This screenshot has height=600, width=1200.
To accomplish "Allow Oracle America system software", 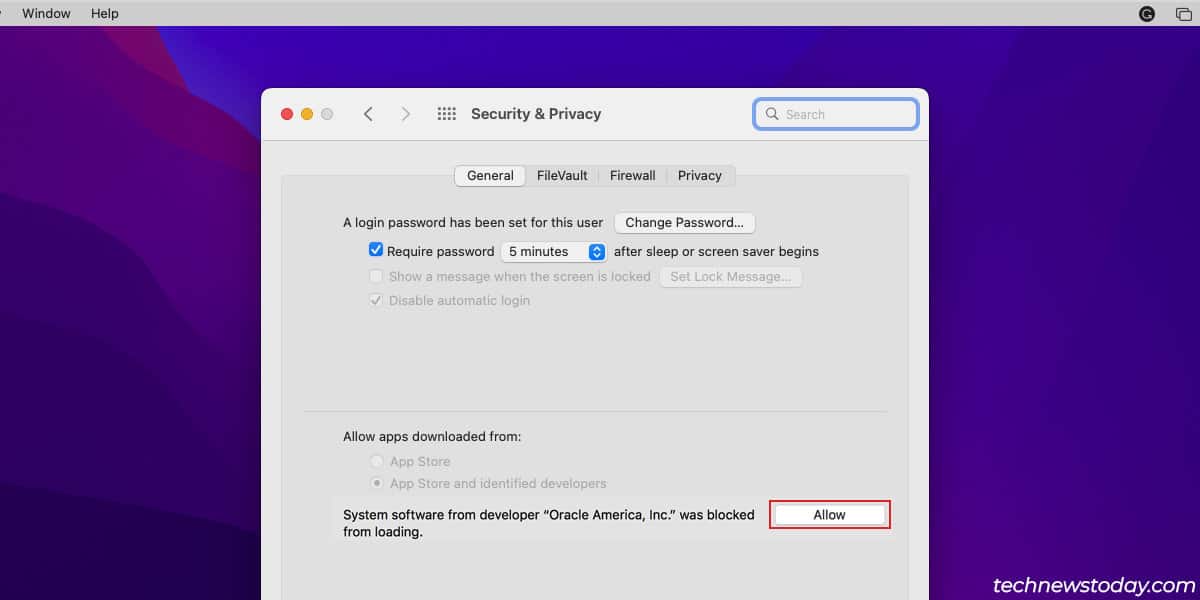I will (x=829, y=515).
